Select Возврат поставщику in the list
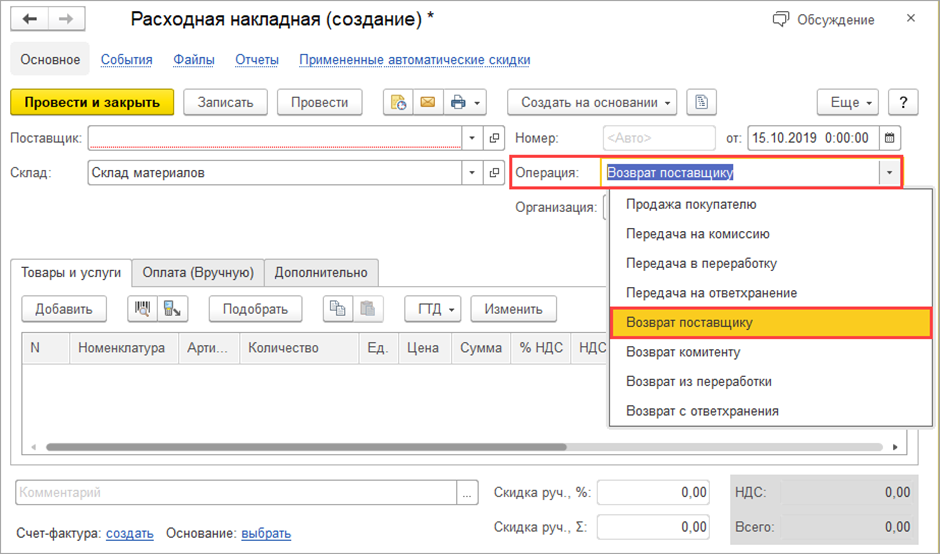The image size is (940, 554). coord(770,323)
